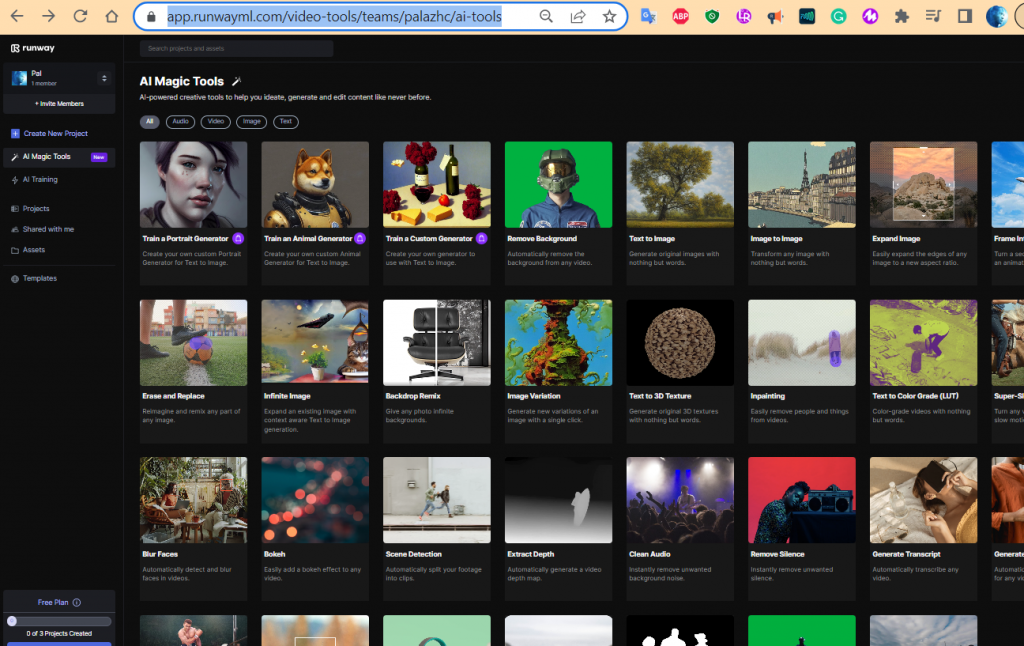Expand the Pal team switcher
Viewport: 1024px width, 646px height.
[x=104, y=78]
